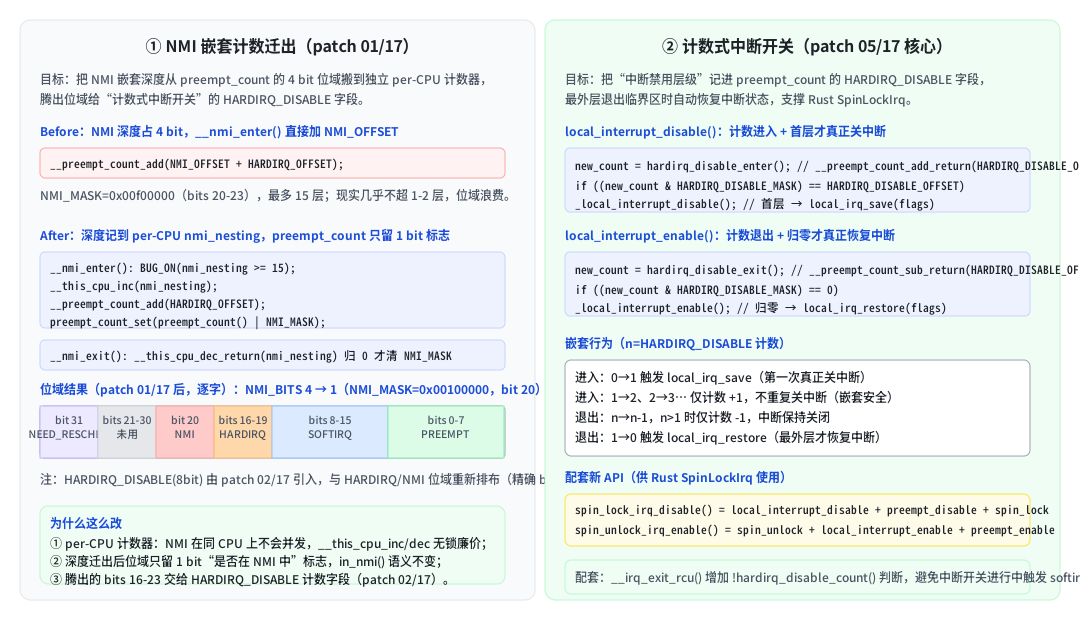Click the heading "① NMI 嵌套计数迁出（patch 01/17）"

click(278, 46)
